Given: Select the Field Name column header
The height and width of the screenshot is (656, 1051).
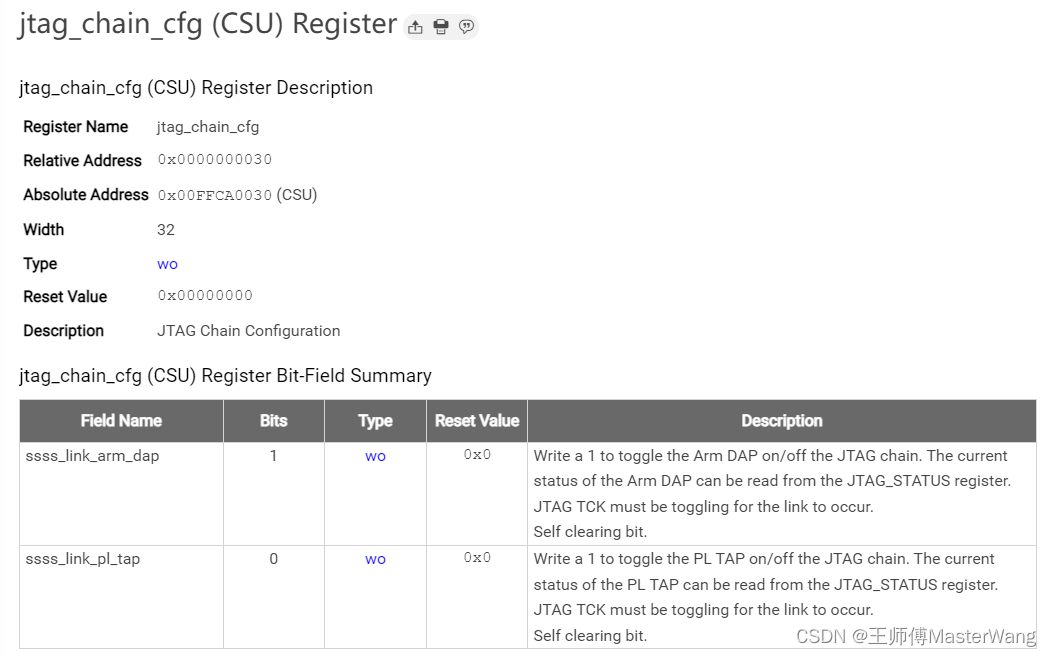Looking at the screenshot, I should [120, 420].
